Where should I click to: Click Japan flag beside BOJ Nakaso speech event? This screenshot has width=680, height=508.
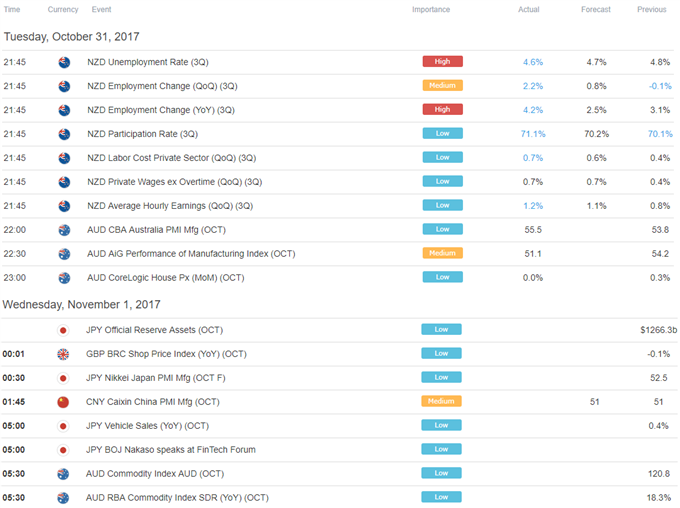click(63, 450)
